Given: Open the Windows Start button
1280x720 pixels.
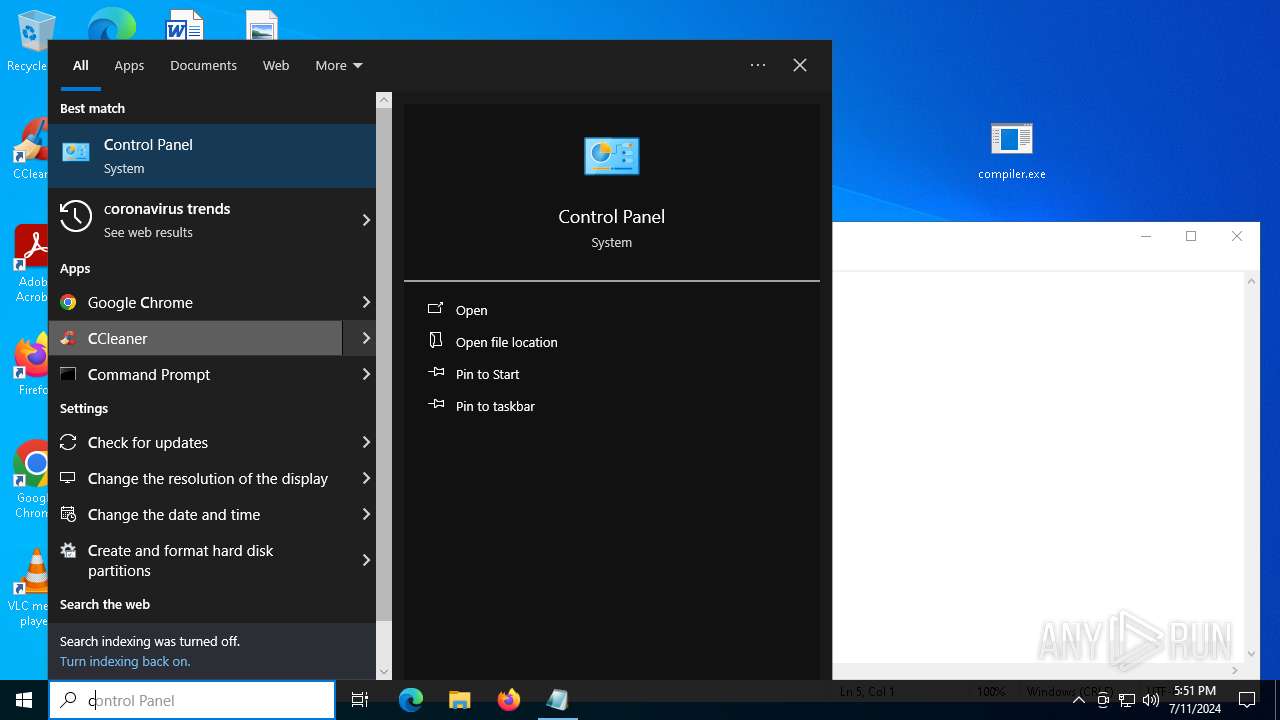Looking at the screenshot, I should tap(24, 700).
